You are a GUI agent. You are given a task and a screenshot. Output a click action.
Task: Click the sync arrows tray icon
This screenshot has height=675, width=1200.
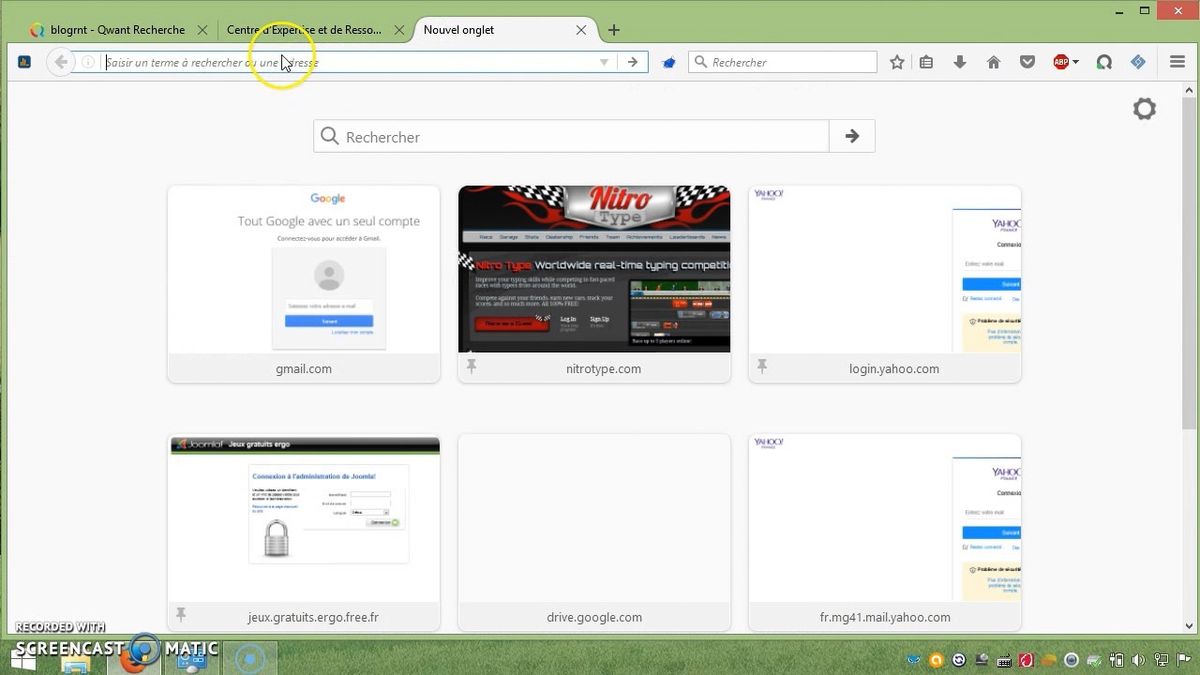959,660
